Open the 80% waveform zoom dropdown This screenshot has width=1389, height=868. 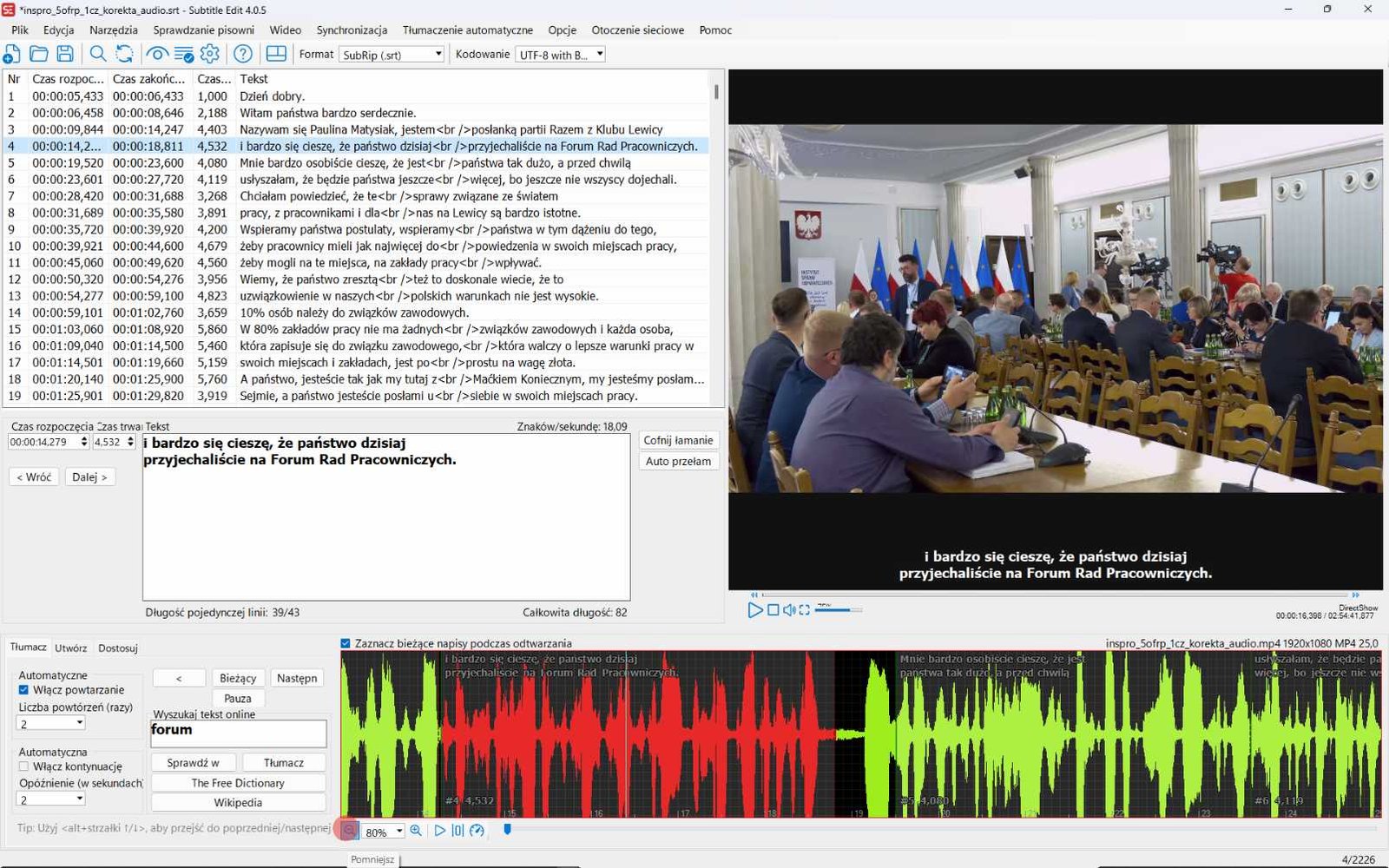[383, 832]
